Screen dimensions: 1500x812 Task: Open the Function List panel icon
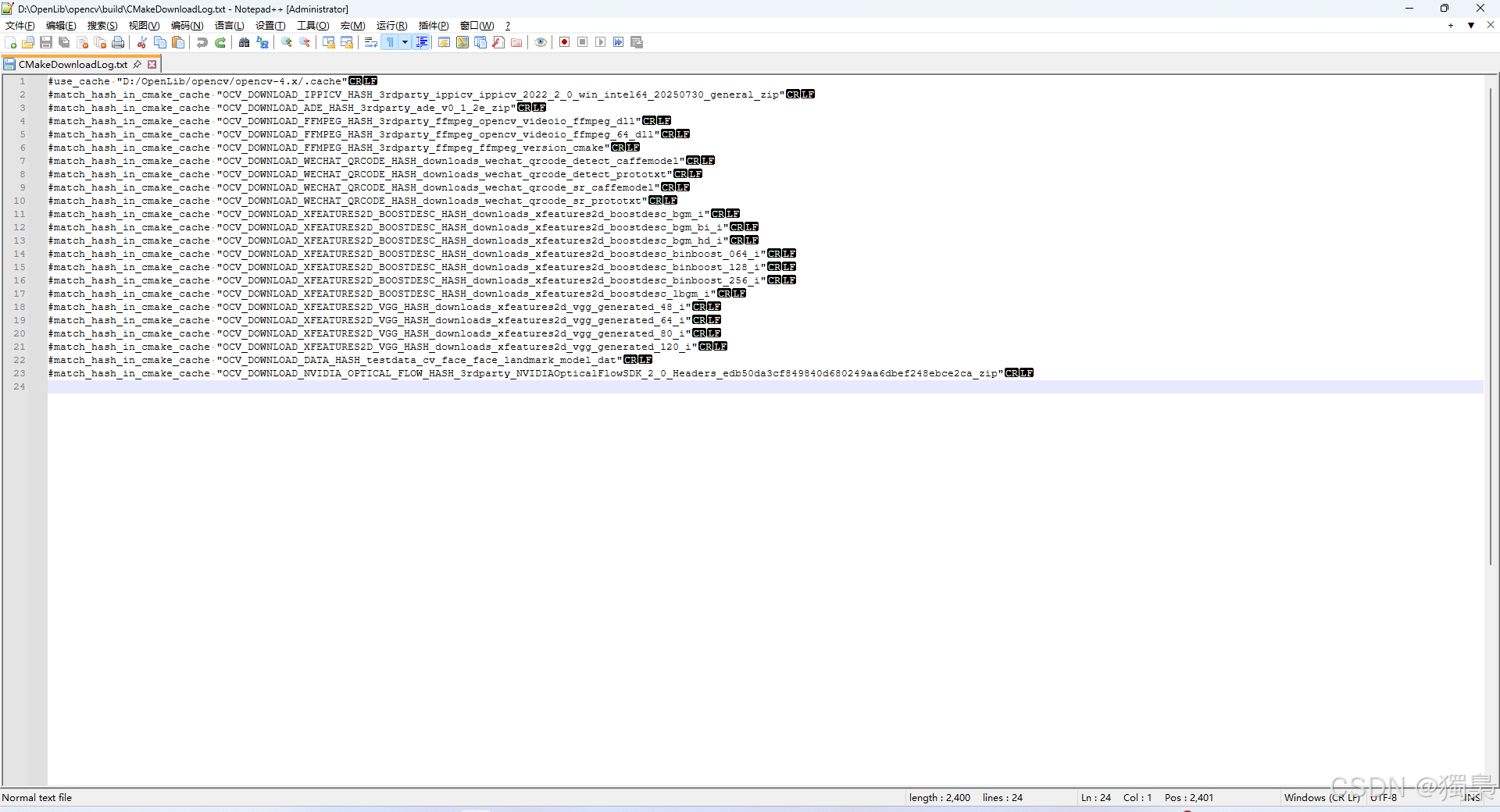tap(498, 42)
